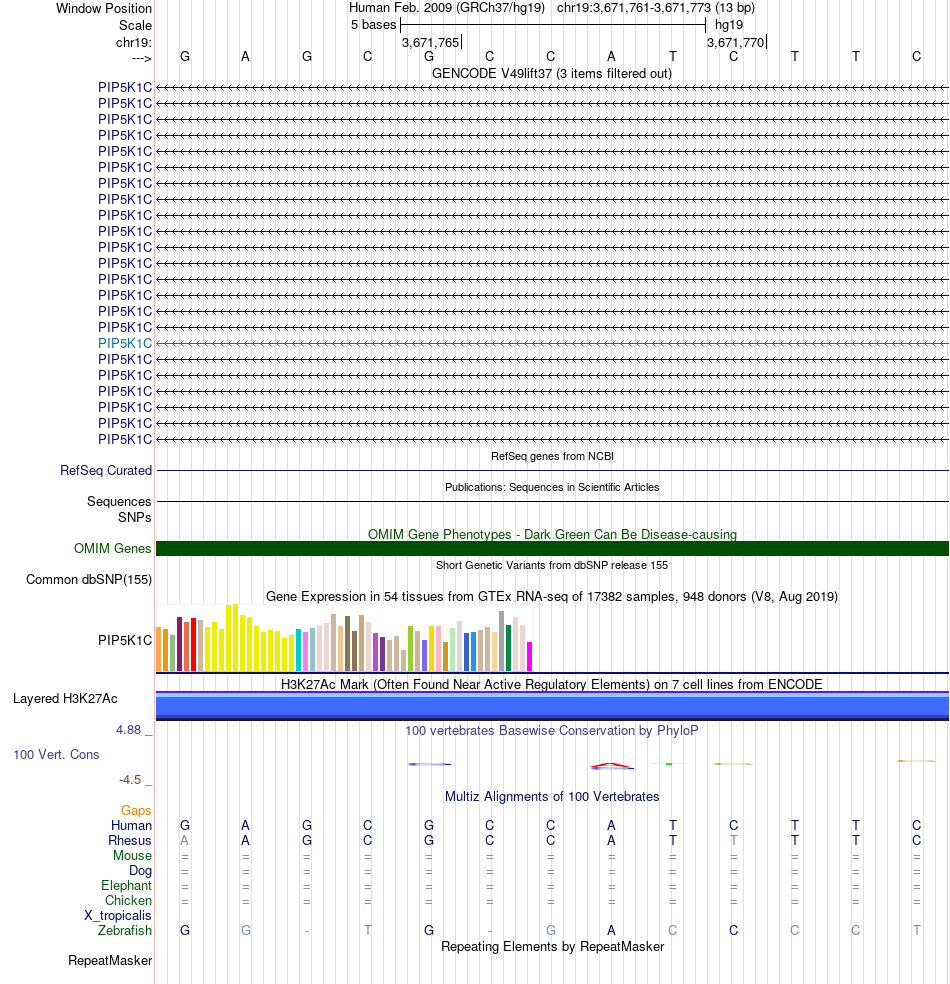The image size is (950, 984).
Task: Click the Elephant species label
Action: [126, 885]
